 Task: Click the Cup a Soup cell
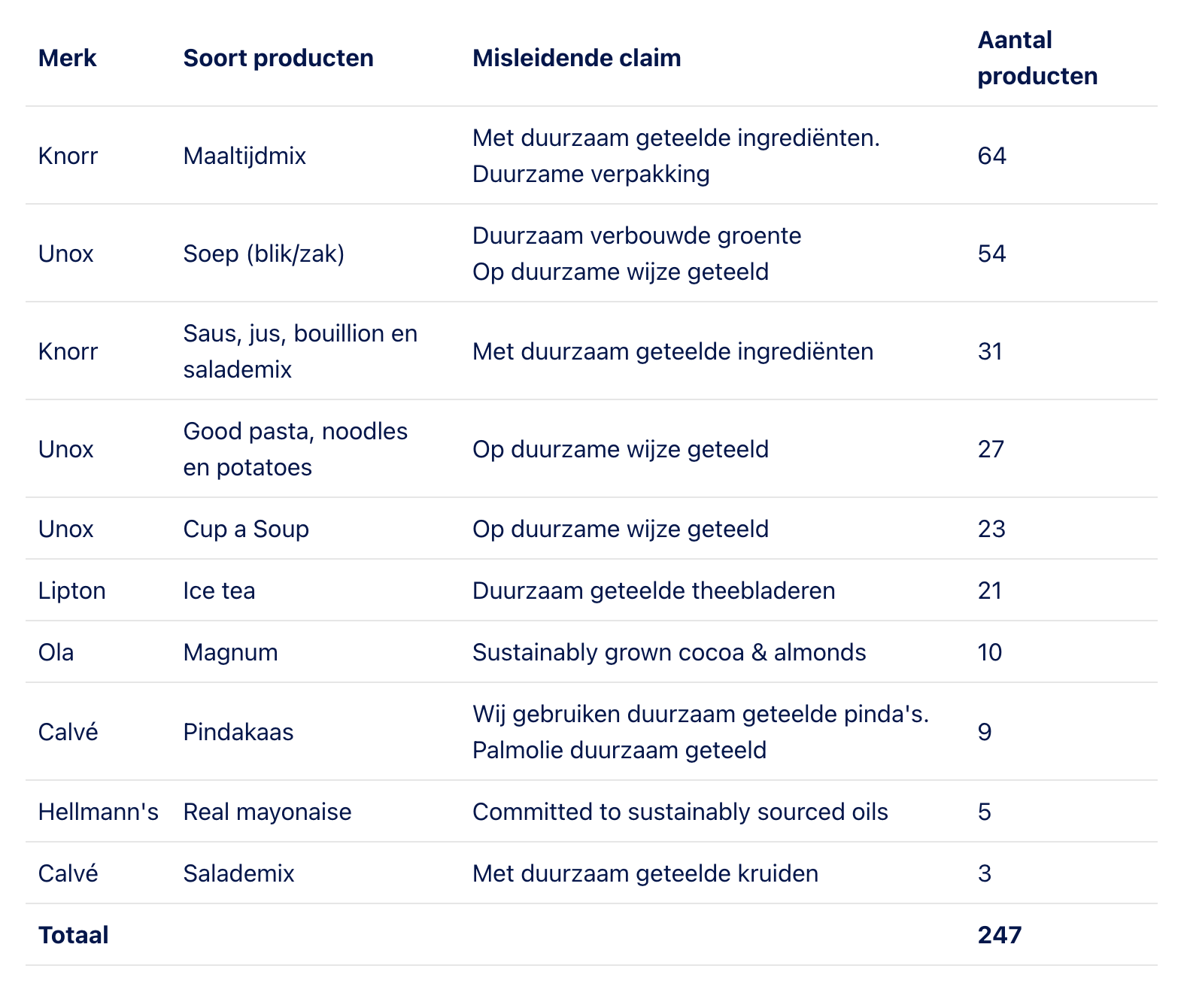coord(246,529)
